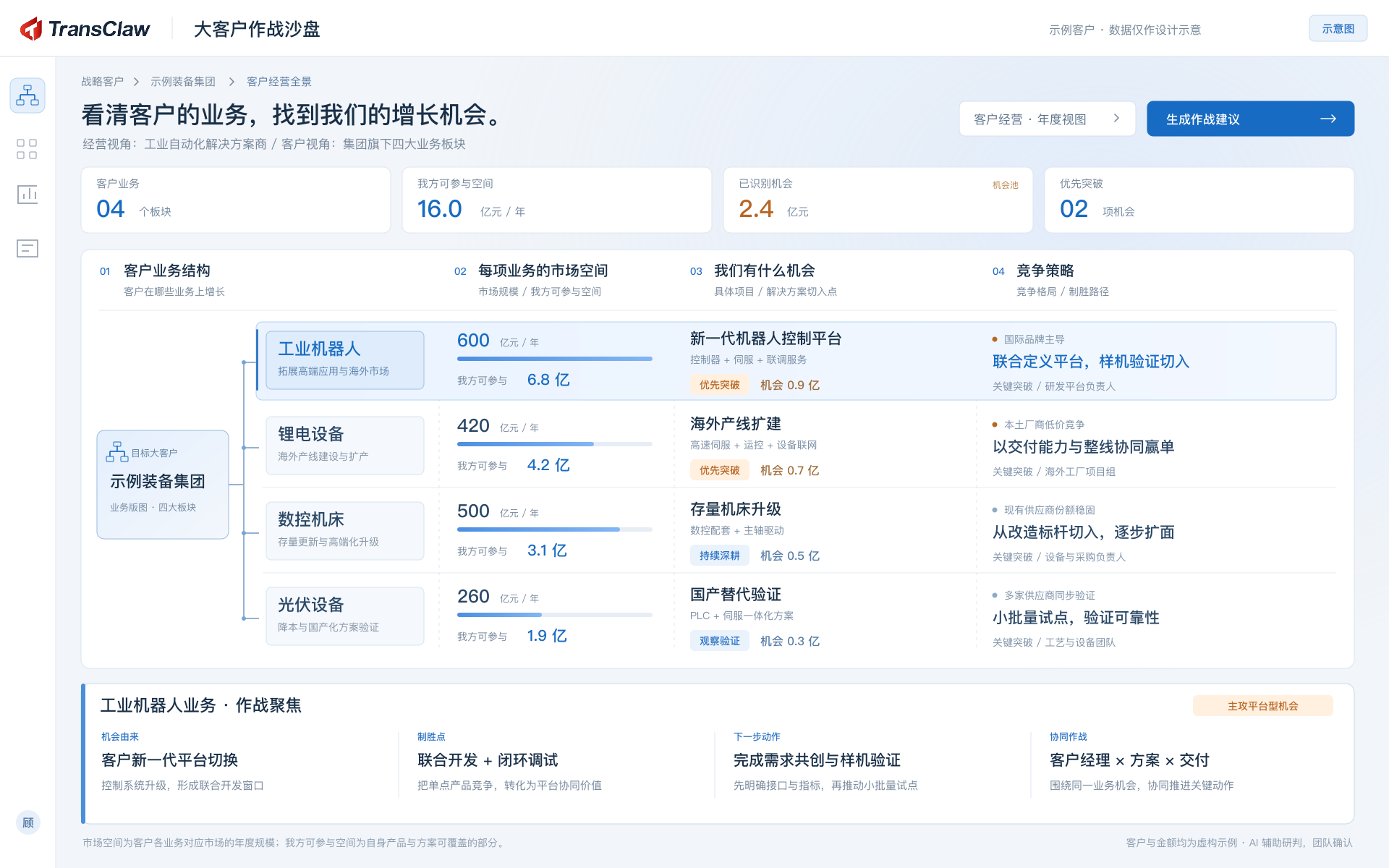
Task: Select the 数控机床 business card
Action: [x=345, y=531]
